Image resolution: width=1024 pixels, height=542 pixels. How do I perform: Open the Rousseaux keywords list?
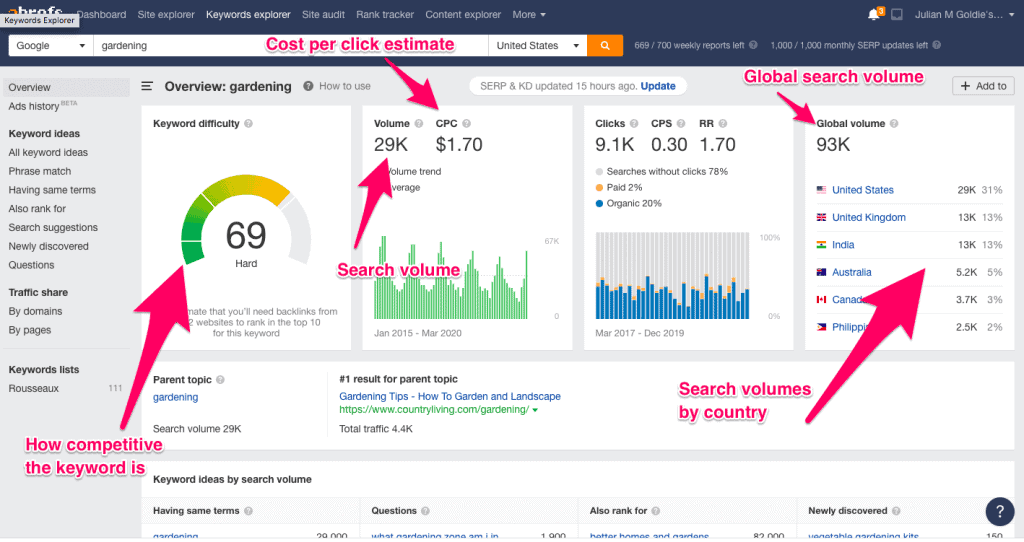[x=33, y=389]
